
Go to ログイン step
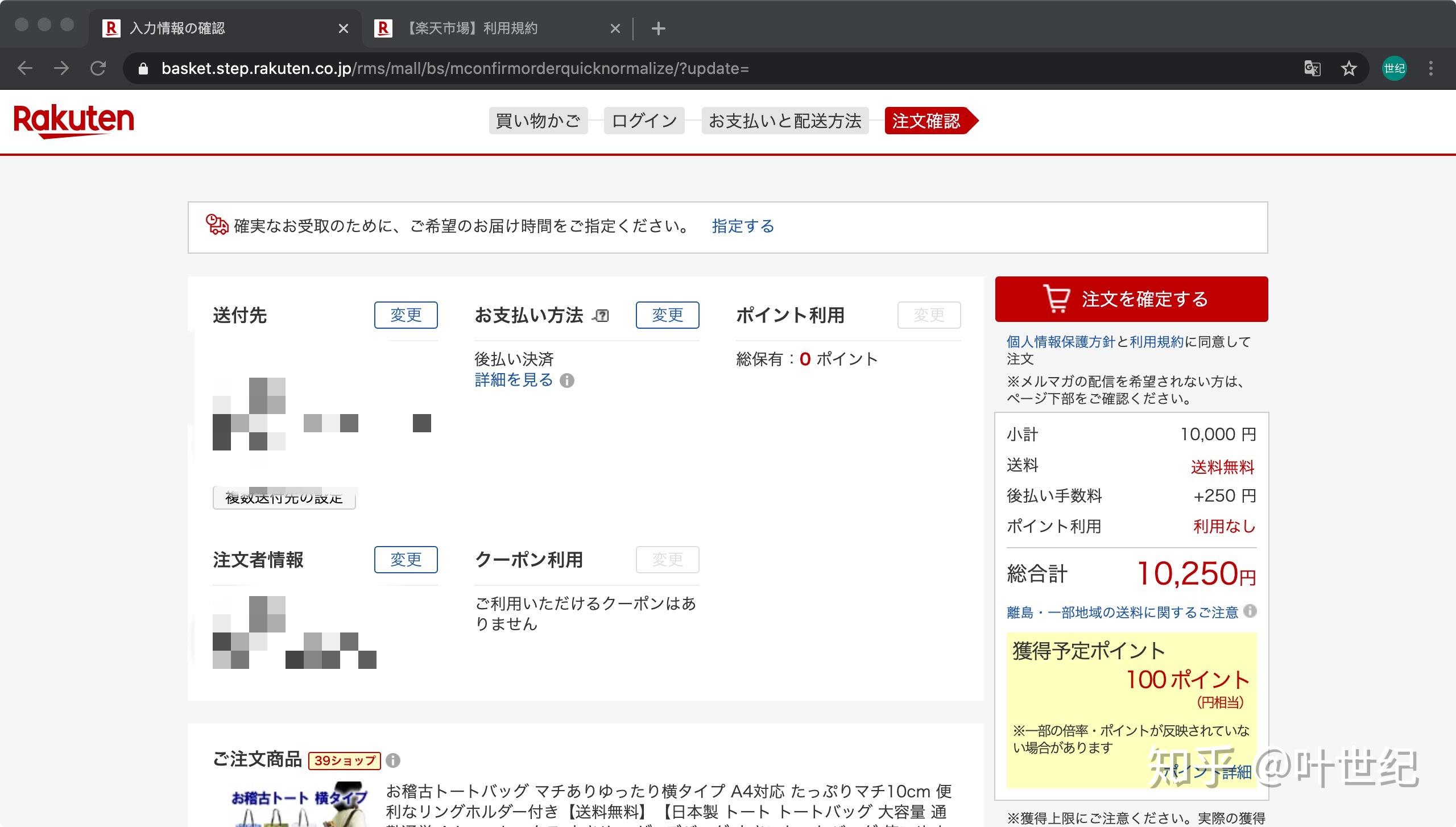pos(644,121)
